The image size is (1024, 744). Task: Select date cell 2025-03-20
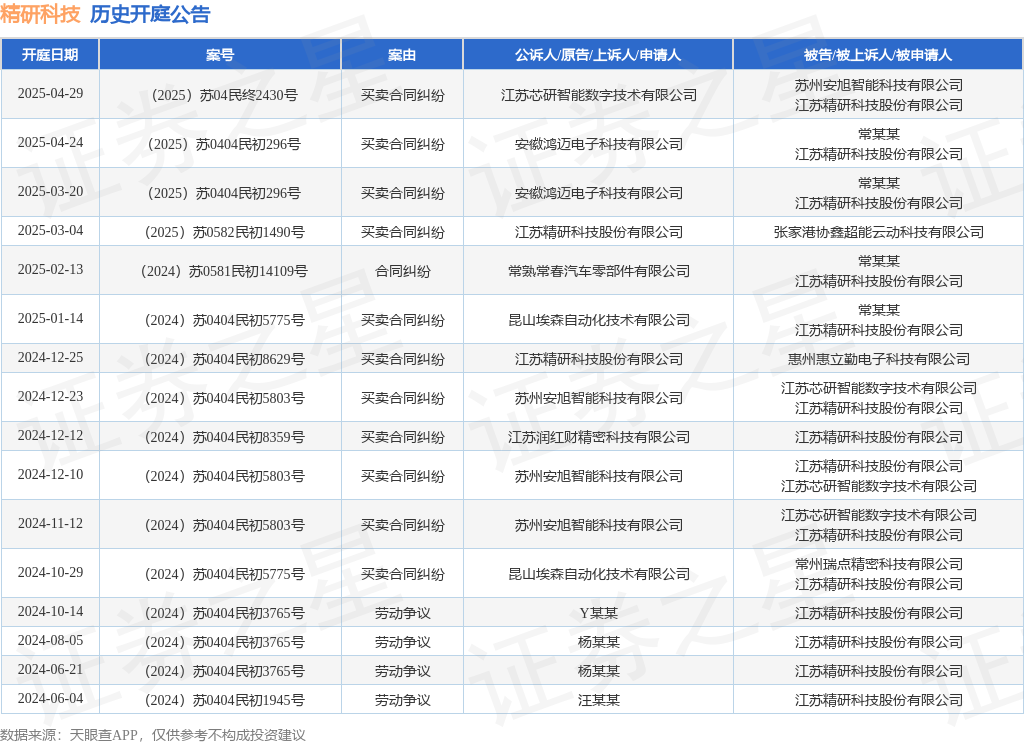pos(50,191)
